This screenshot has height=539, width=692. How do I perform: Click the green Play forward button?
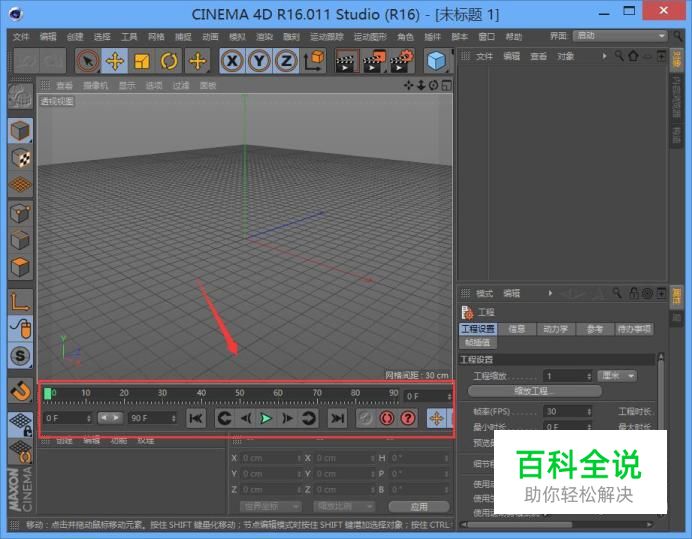point(266,418)
